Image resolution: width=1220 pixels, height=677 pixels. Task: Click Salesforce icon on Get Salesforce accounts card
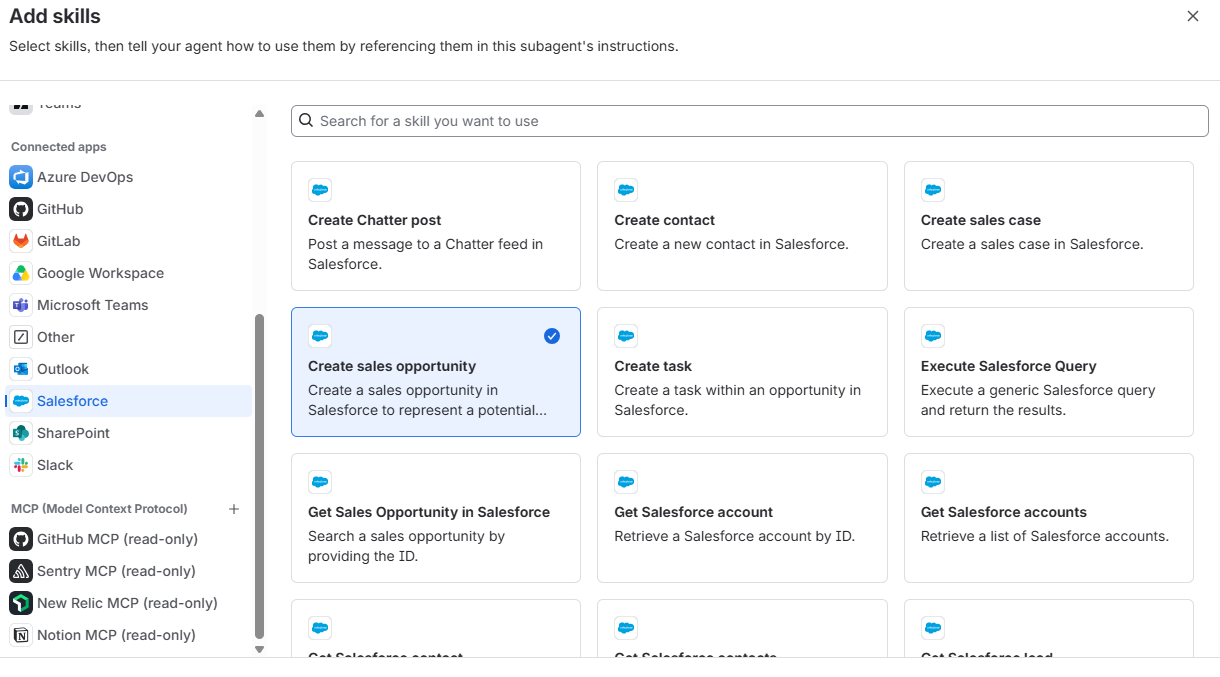tap(933, 482)
